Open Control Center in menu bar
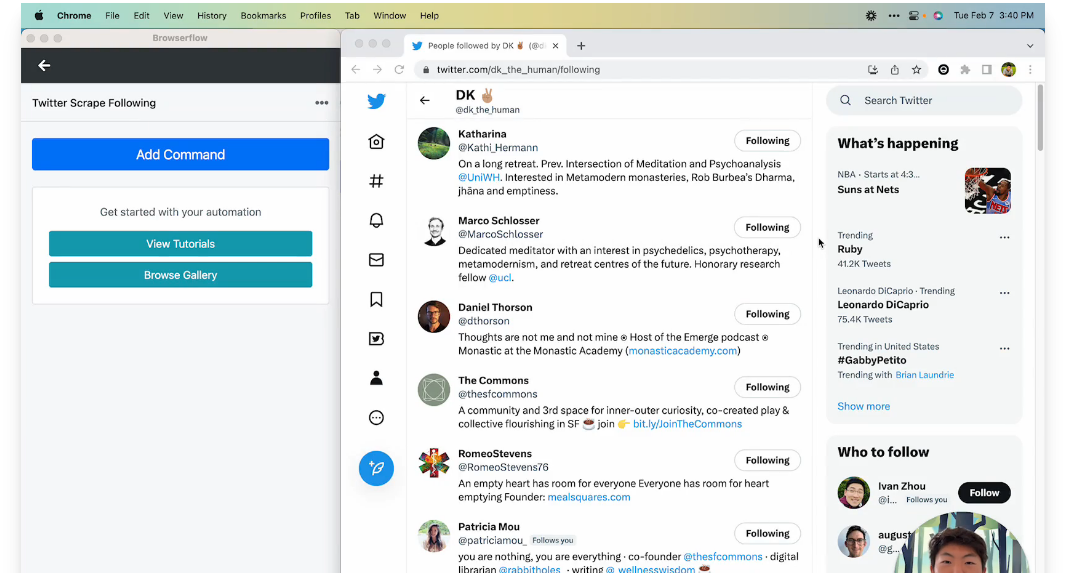 pos(914,15)
